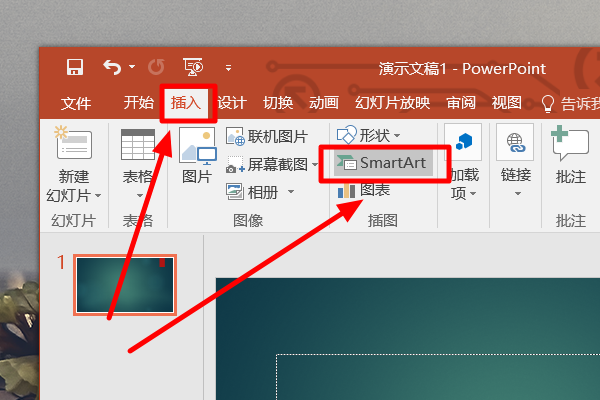Switch to the 设计 tab
The image size is (600, 400).
[232, 103]
